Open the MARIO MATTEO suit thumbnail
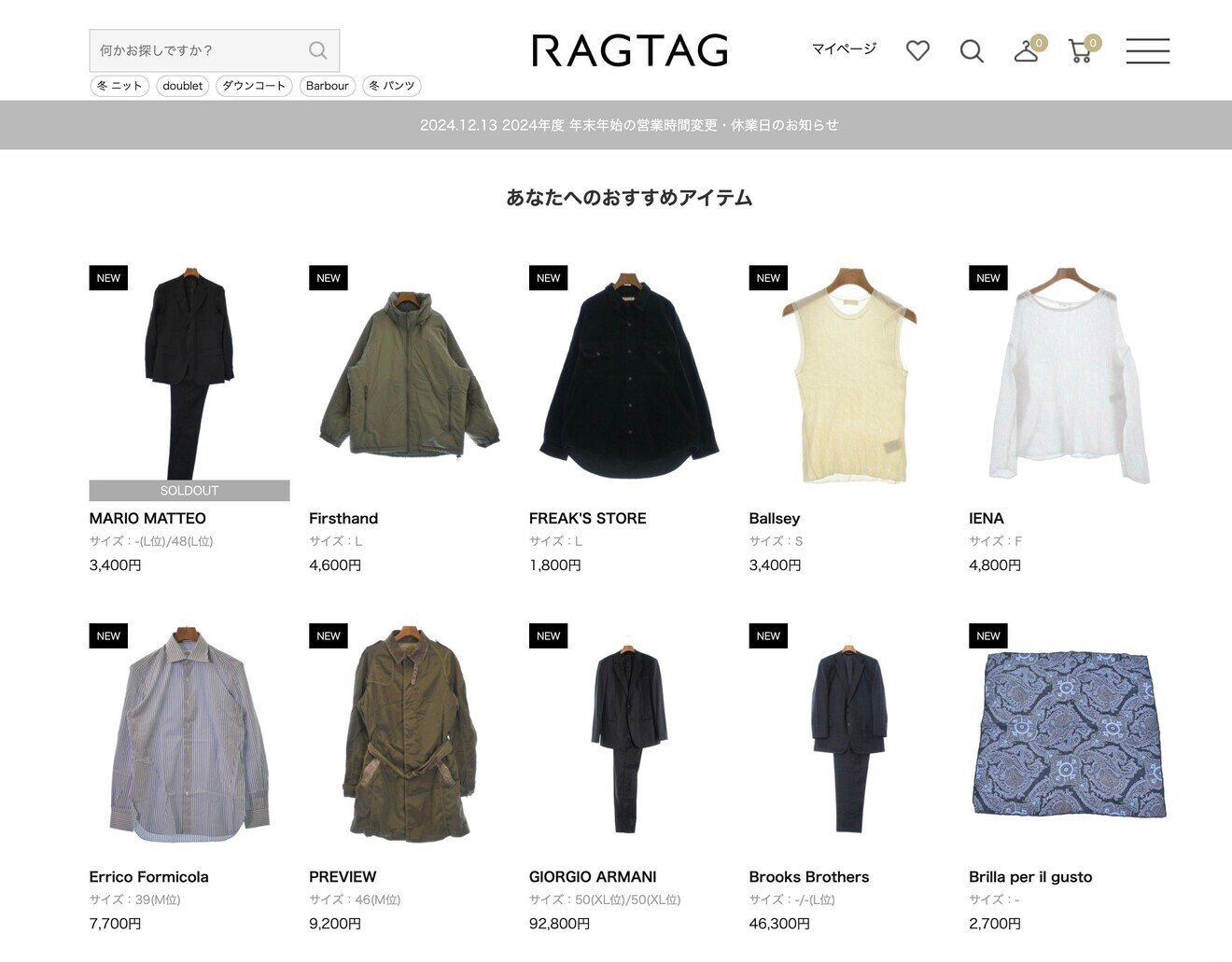1232x962 pixels. tap(189, 373)
